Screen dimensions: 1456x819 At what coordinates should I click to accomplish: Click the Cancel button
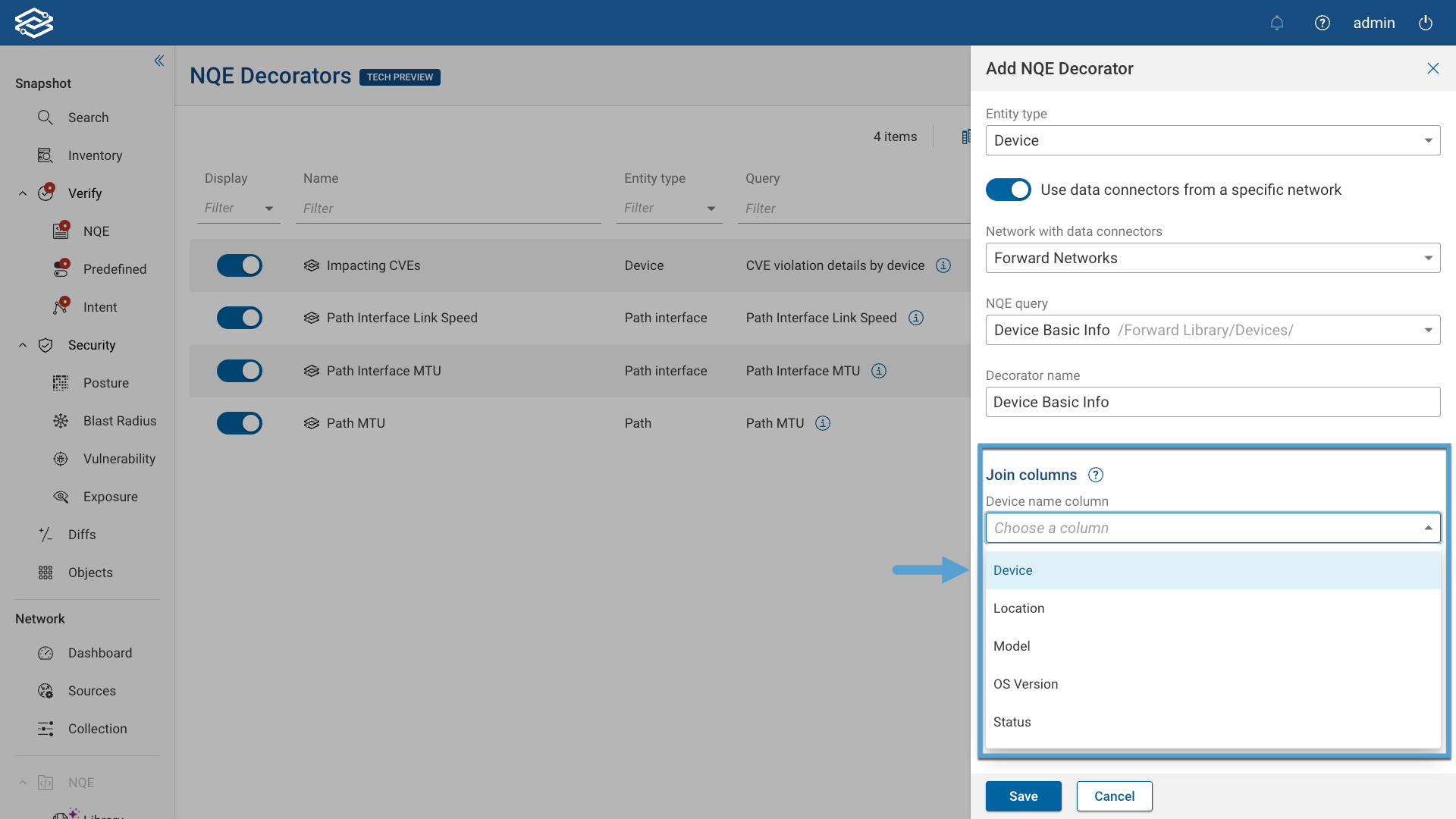coord(1114,796)
